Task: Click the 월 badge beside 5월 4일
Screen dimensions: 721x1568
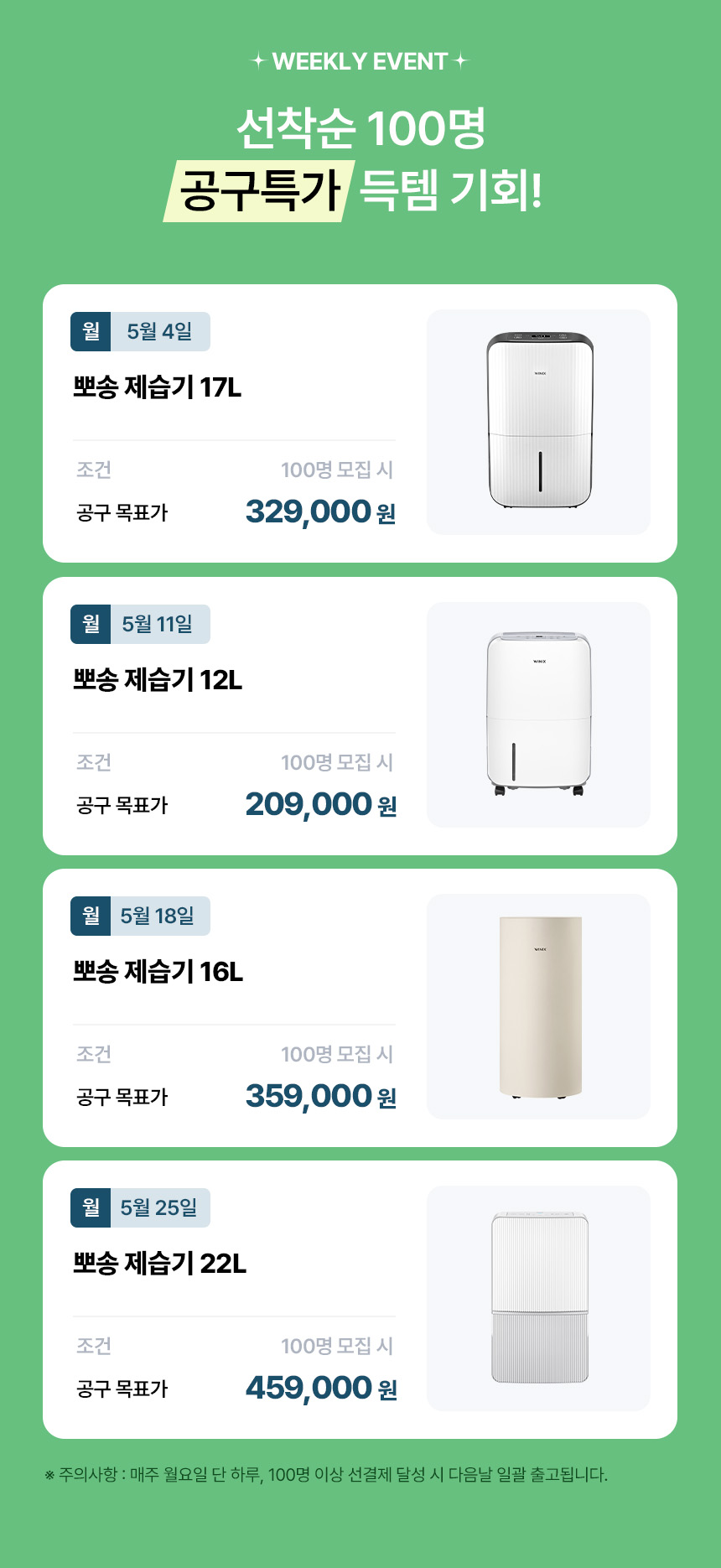Action: (x=91, y=332)
